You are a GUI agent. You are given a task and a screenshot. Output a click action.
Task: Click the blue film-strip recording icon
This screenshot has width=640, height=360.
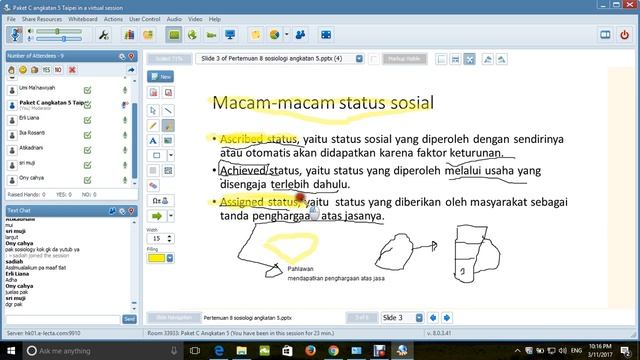click(x=326, y=35)
